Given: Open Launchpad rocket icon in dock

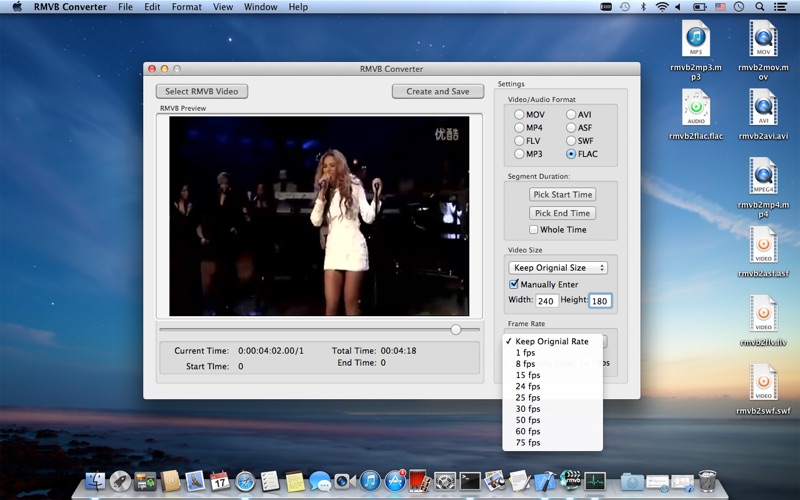Looking at the screenshot, I should point(120,481).
